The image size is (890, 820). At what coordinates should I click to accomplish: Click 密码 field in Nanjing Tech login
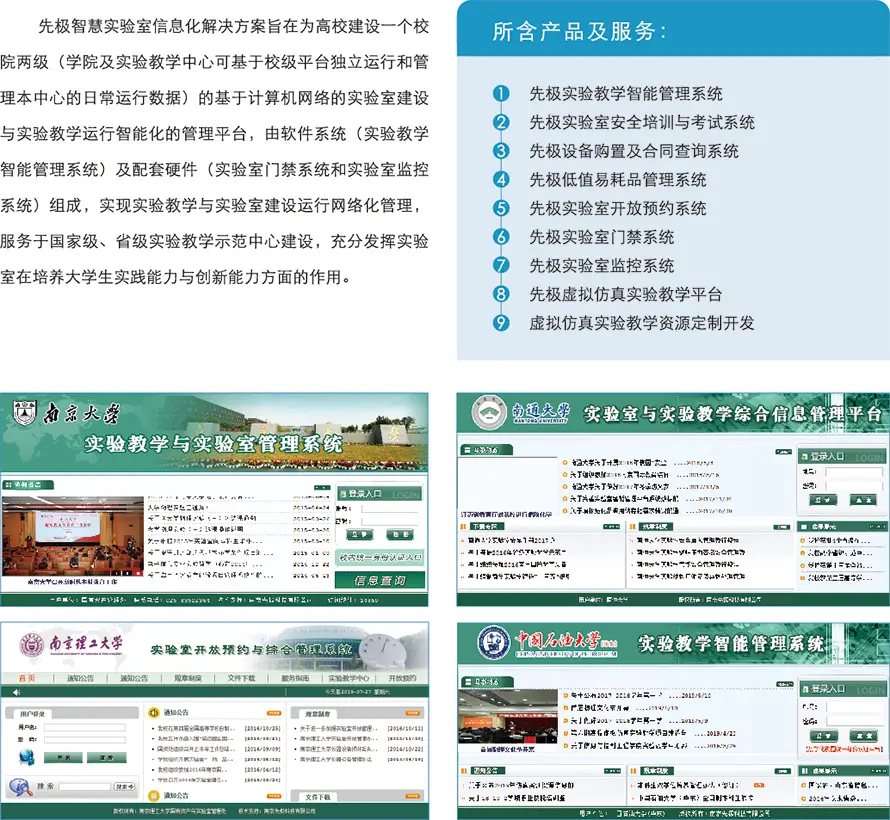(85, 740)
